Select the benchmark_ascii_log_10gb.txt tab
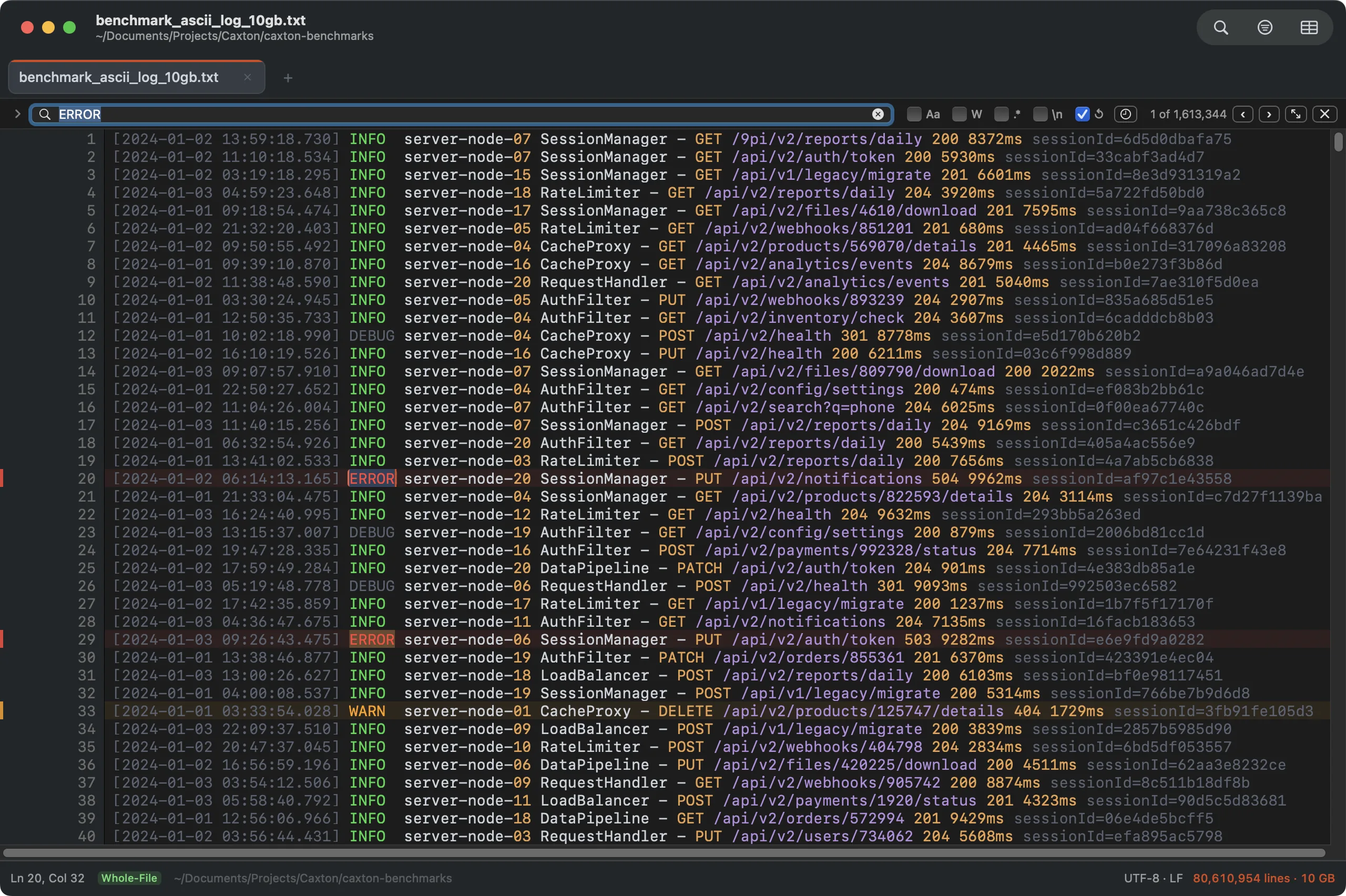Viewport: 1346px width, 896px height. click(x=136, y=77)
